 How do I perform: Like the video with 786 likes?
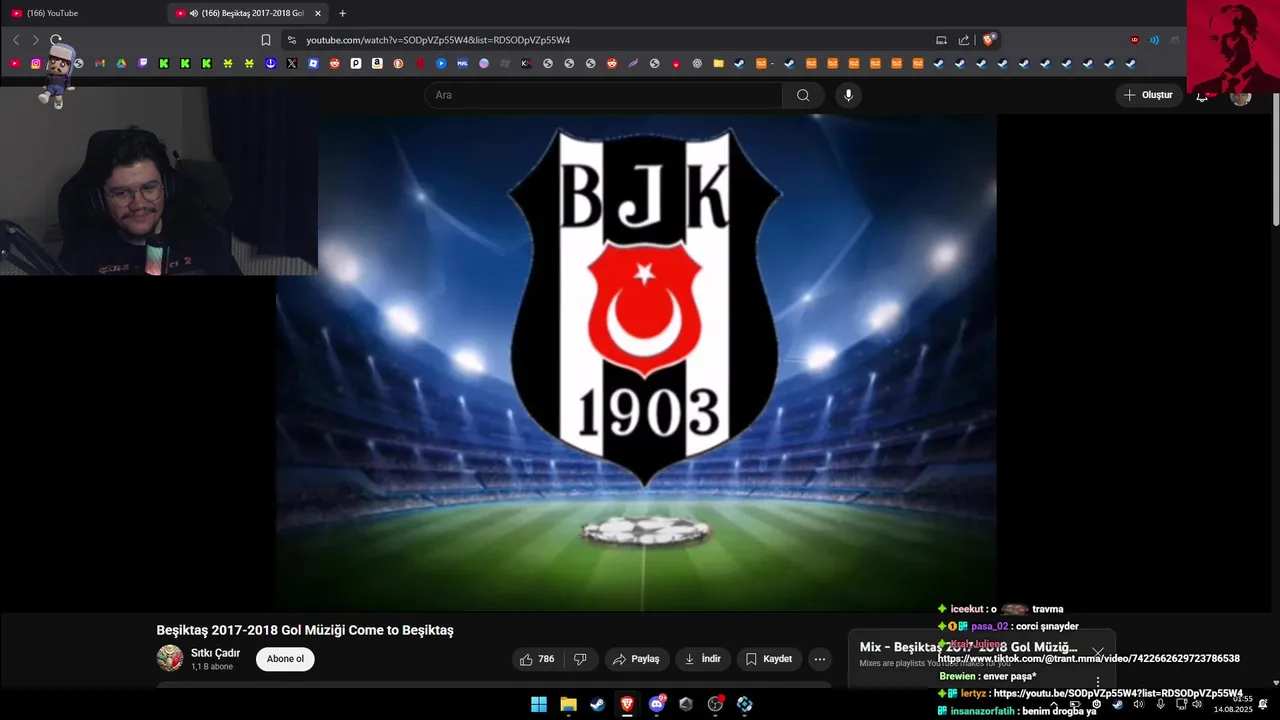pos(537,659)
